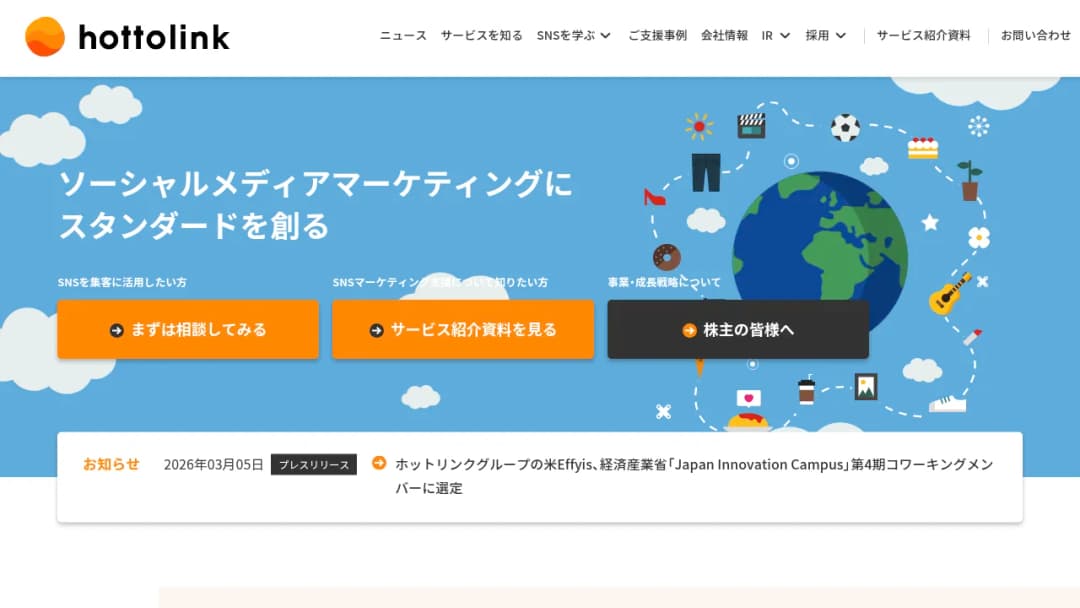This screenshot has width=1080, height=608.
Task: Click the hottolink orange logo icon
Action: pyautogui.click(x=45, y=36)
